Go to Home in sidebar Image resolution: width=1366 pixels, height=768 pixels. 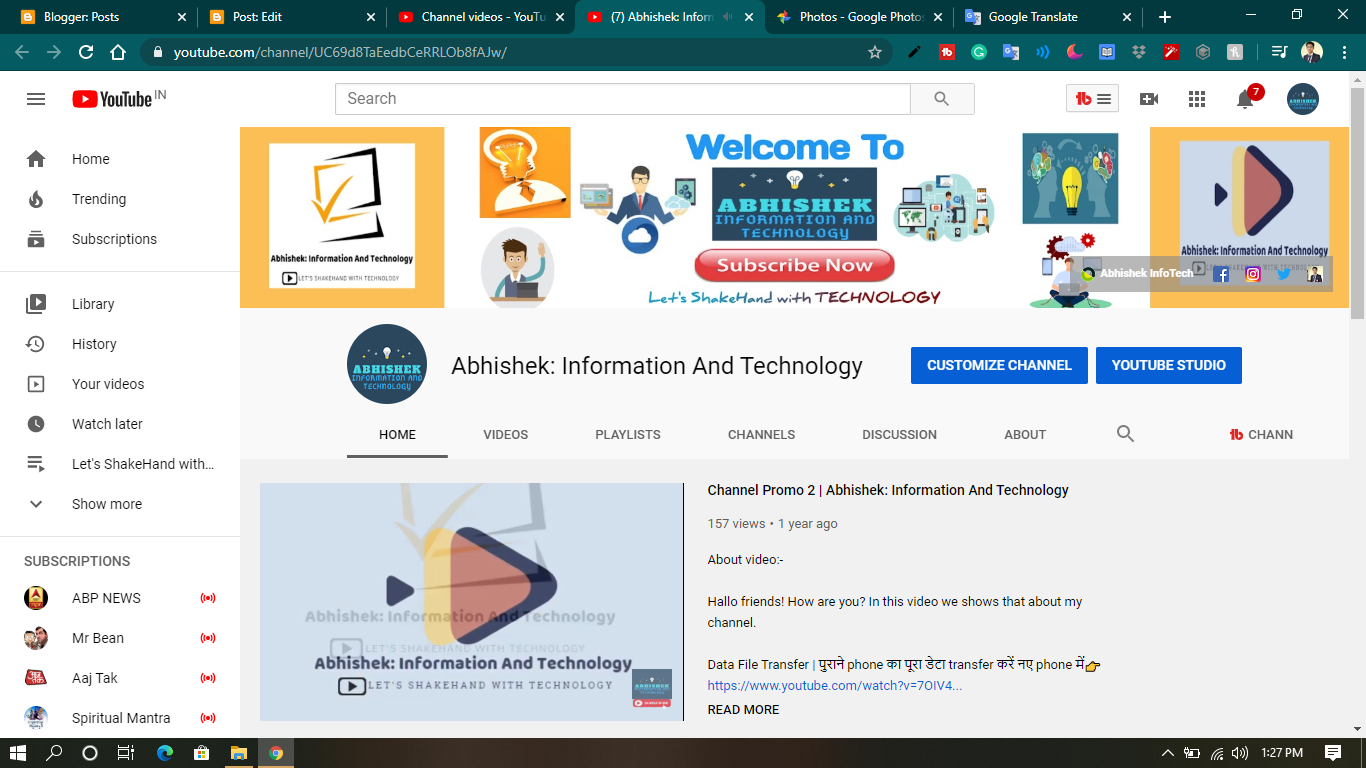[120, 159]
